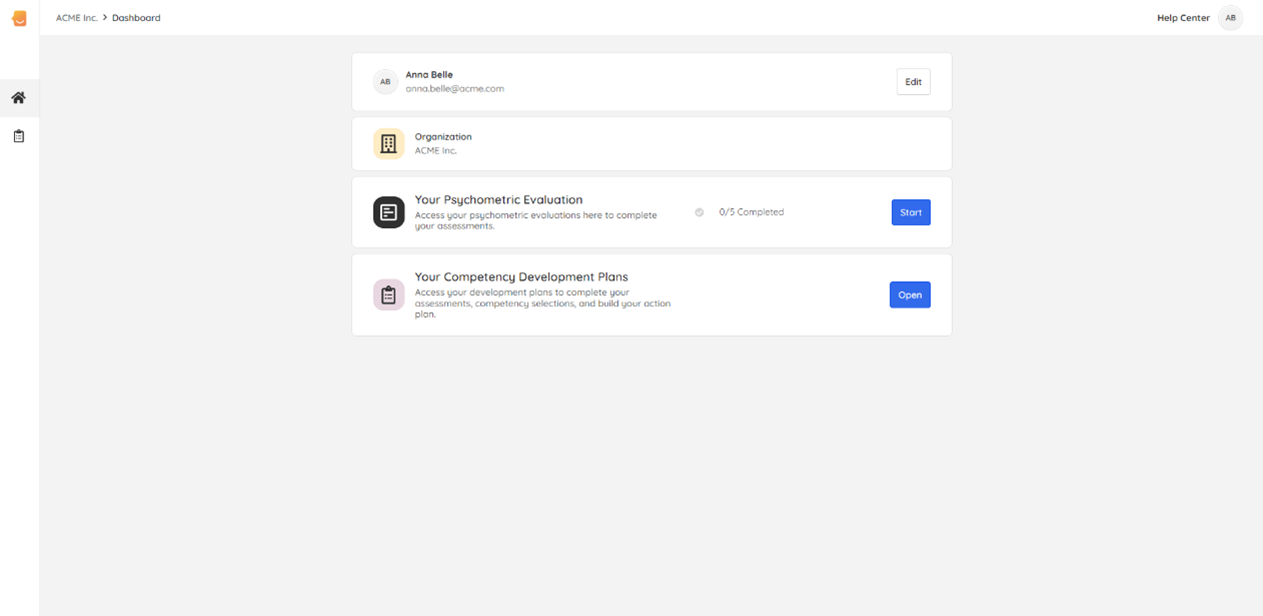Screen dimensions: 1263x616
Task: Go to ACME Inc. breadcrumb
Action: (x=77, y=18)
